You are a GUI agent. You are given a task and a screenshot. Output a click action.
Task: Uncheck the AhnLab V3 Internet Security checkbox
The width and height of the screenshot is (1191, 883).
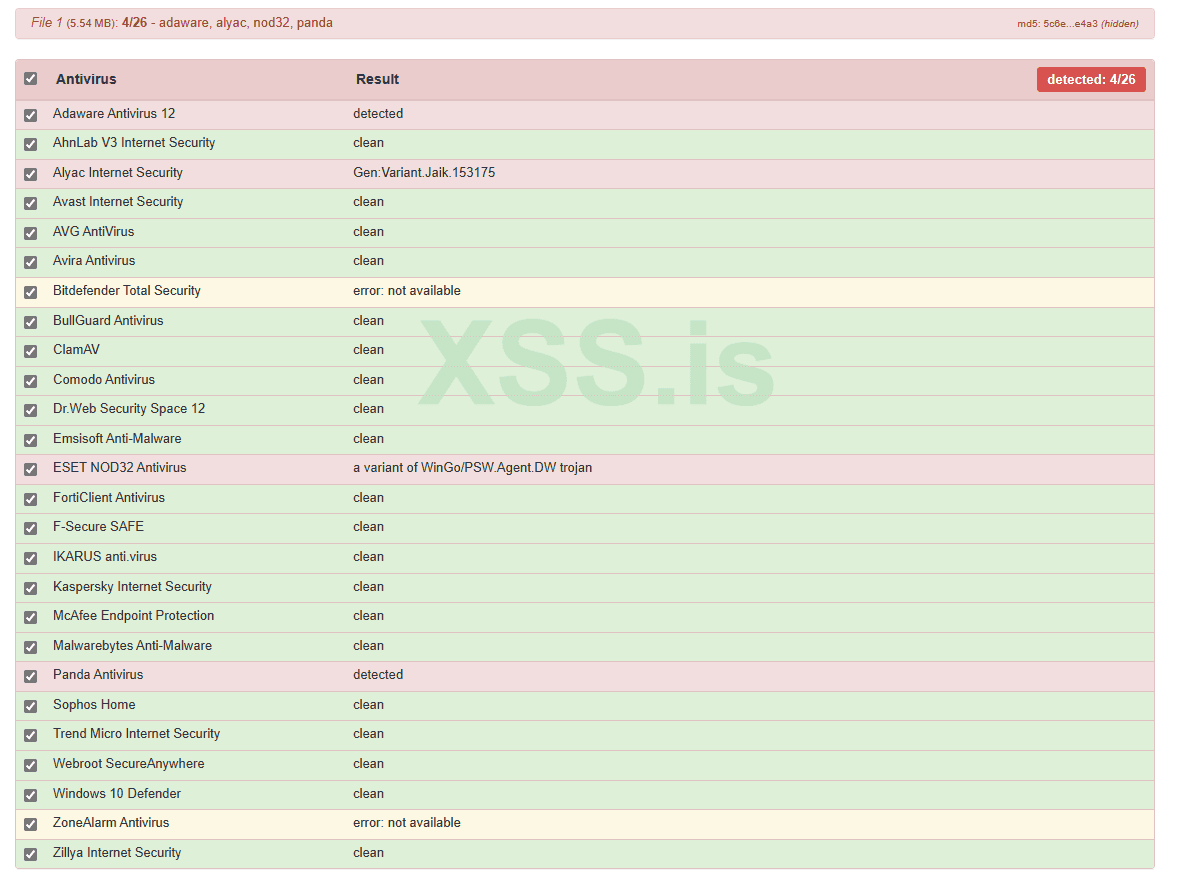click(x=30, y=144)
